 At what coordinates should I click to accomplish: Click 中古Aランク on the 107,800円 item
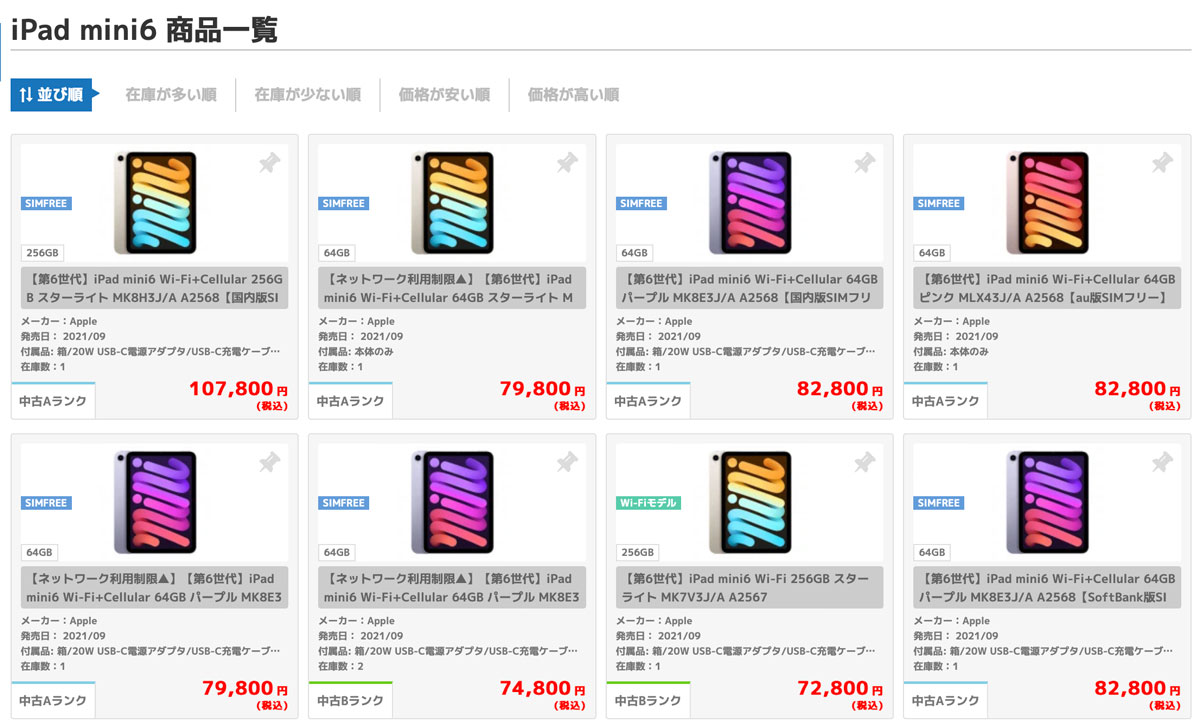coord(53,401)
